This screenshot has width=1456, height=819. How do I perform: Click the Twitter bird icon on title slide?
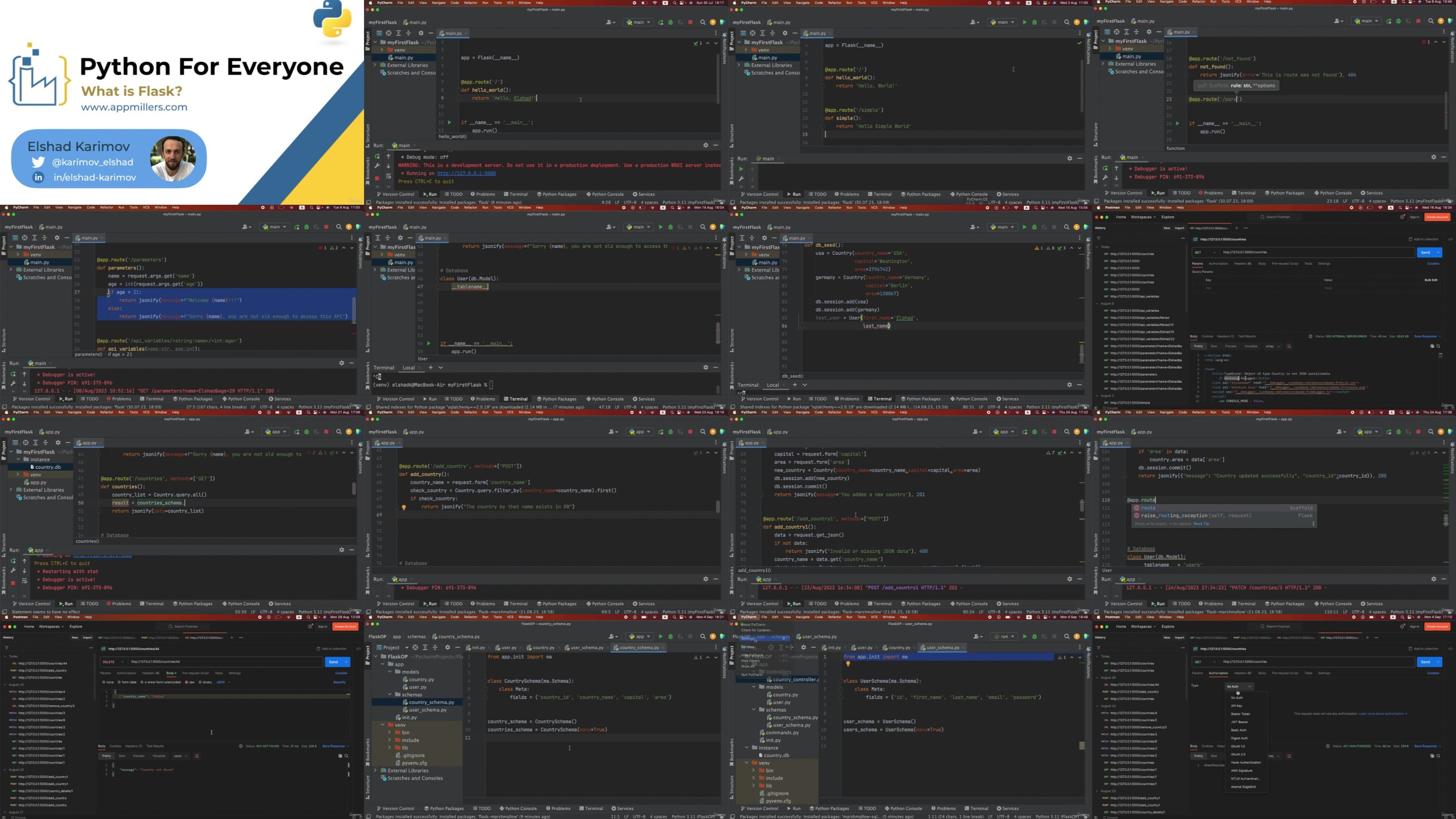coord(38,162)
